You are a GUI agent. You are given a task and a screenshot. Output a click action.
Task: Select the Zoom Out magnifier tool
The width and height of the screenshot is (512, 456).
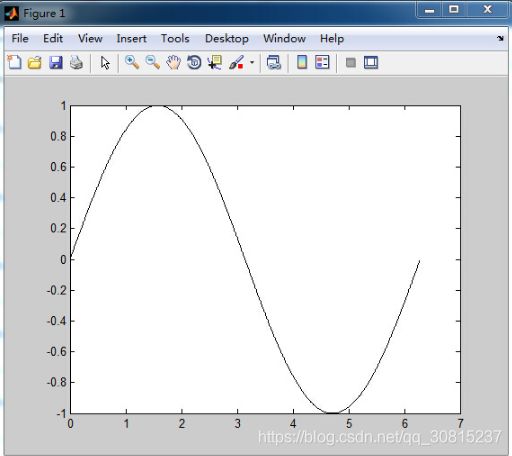pyautogui.click(x=153, y=62)
